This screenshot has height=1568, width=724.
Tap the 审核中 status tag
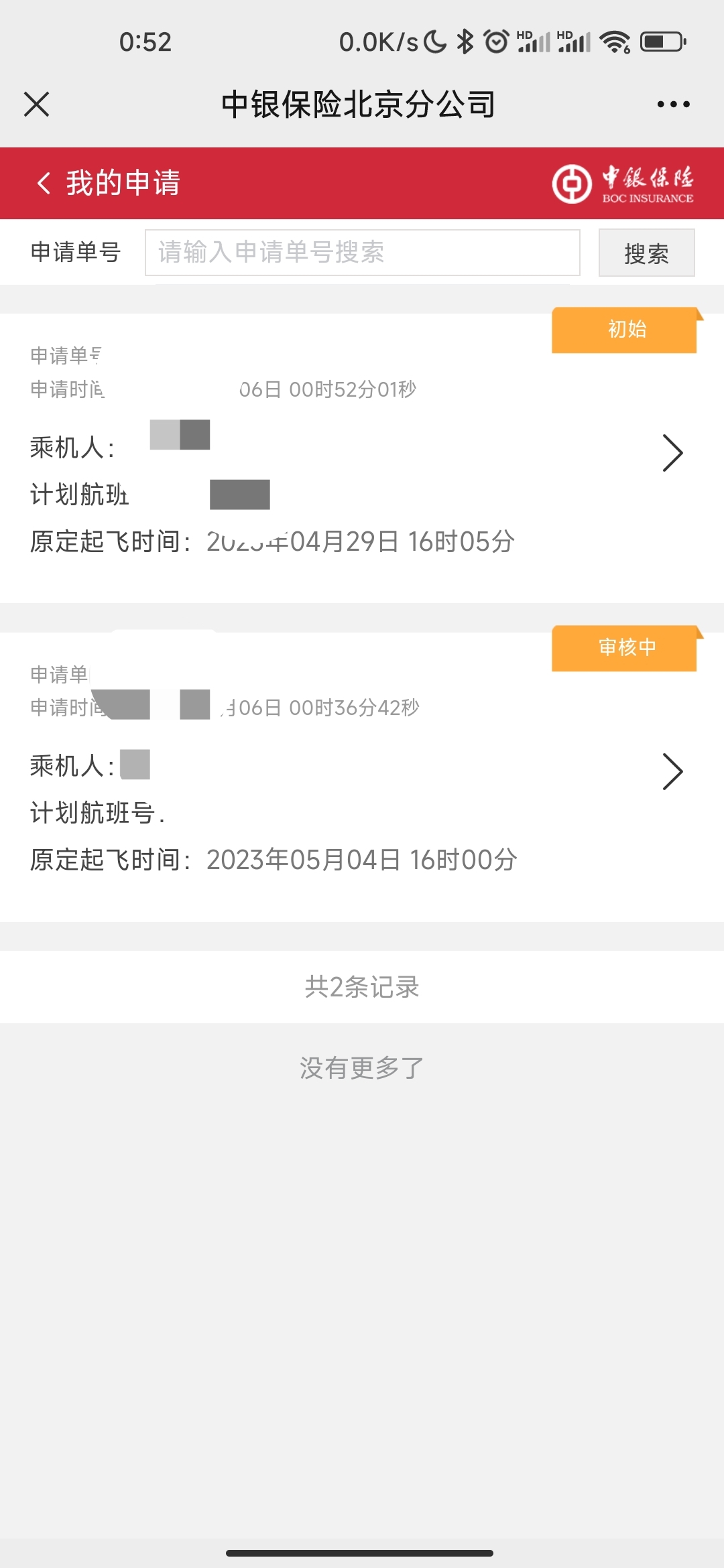tap(627, 648)
